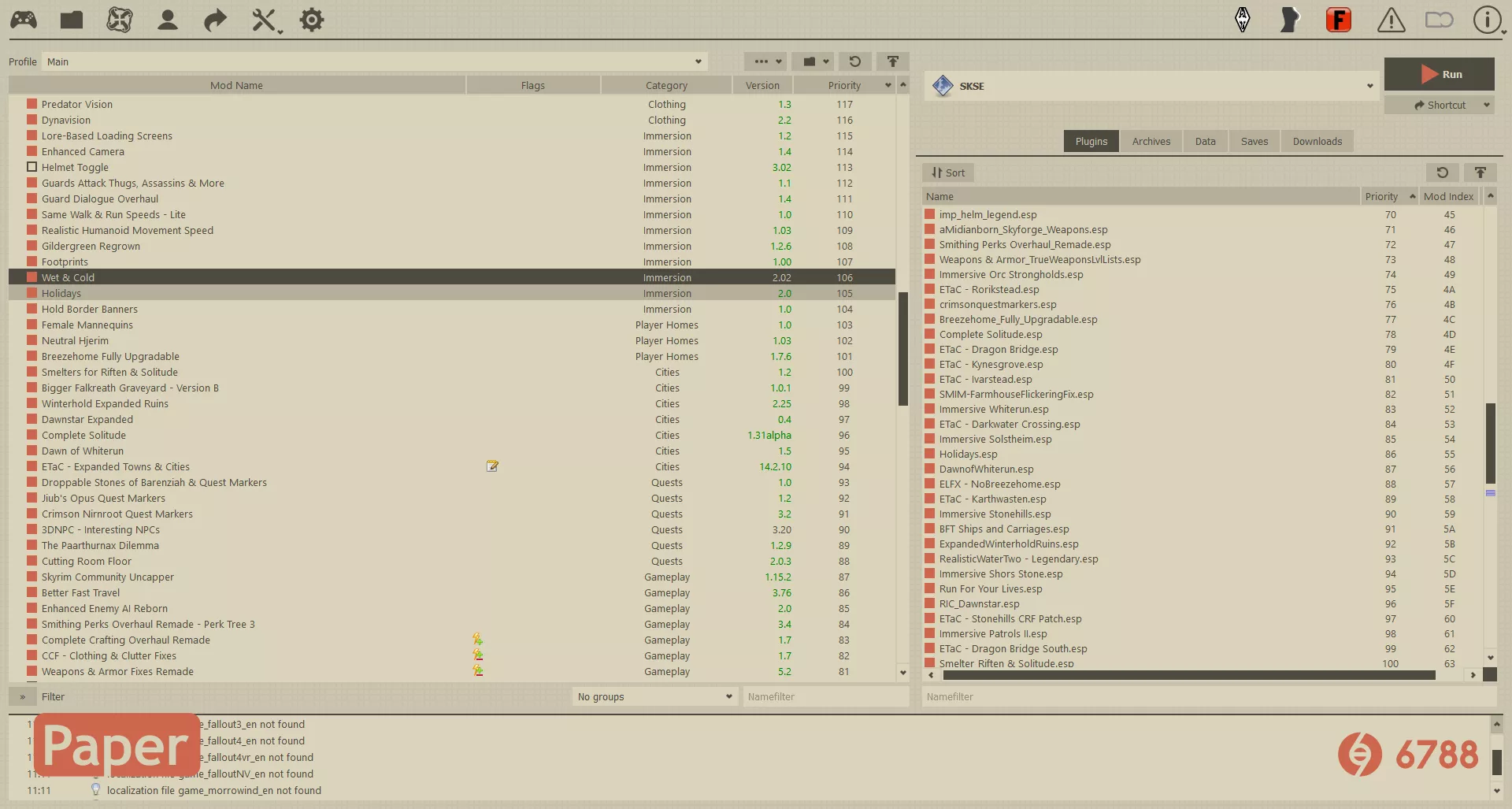Click the Run button
Image resolution: width=1512 pixels, height=809 pixels.
pos(1439,74)
